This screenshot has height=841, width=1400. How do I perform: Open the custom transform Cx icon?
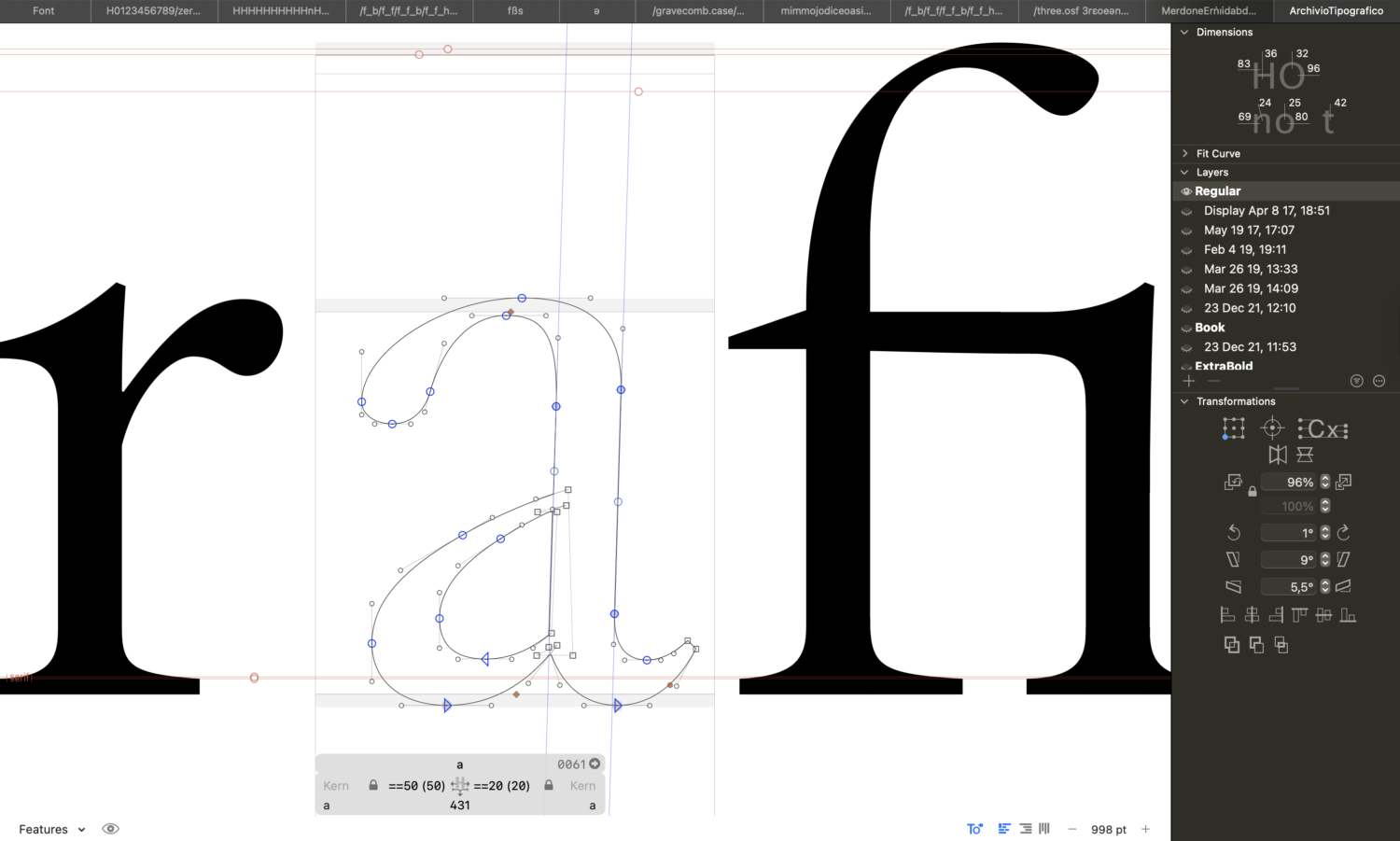click(1322, 428)
